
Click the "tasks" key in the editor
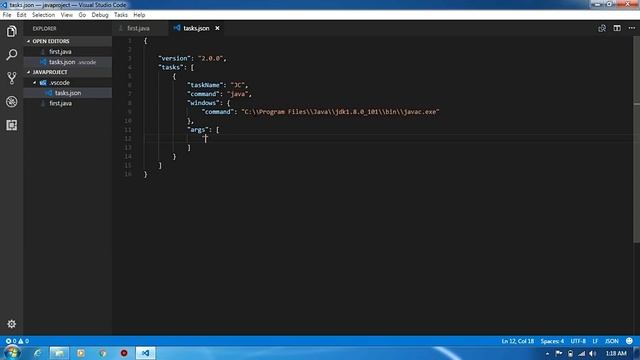coord(171,67)
